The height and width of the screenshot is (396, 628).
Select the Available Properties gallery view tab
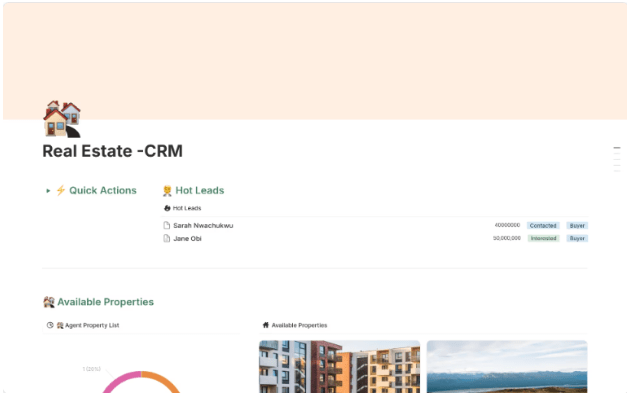[295, 325]
